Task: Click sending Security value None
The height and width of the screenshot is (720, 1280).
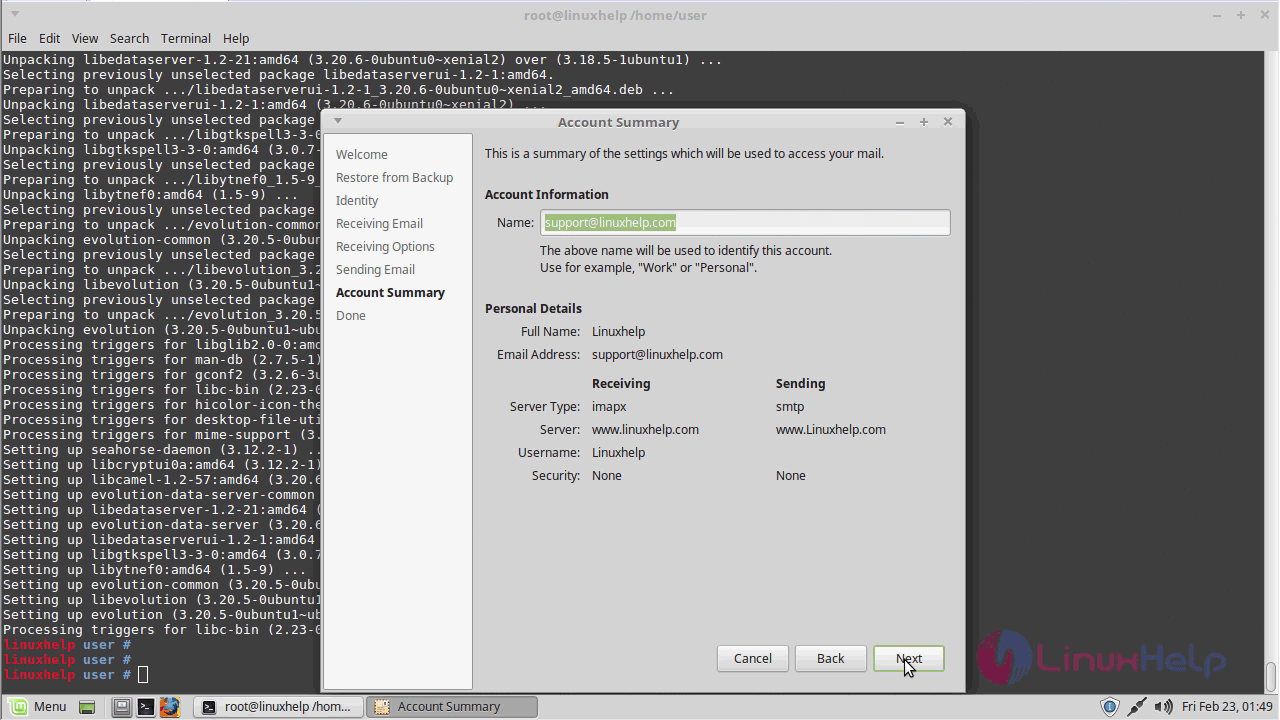Action: pyautogui.click(x=791, y=475)
